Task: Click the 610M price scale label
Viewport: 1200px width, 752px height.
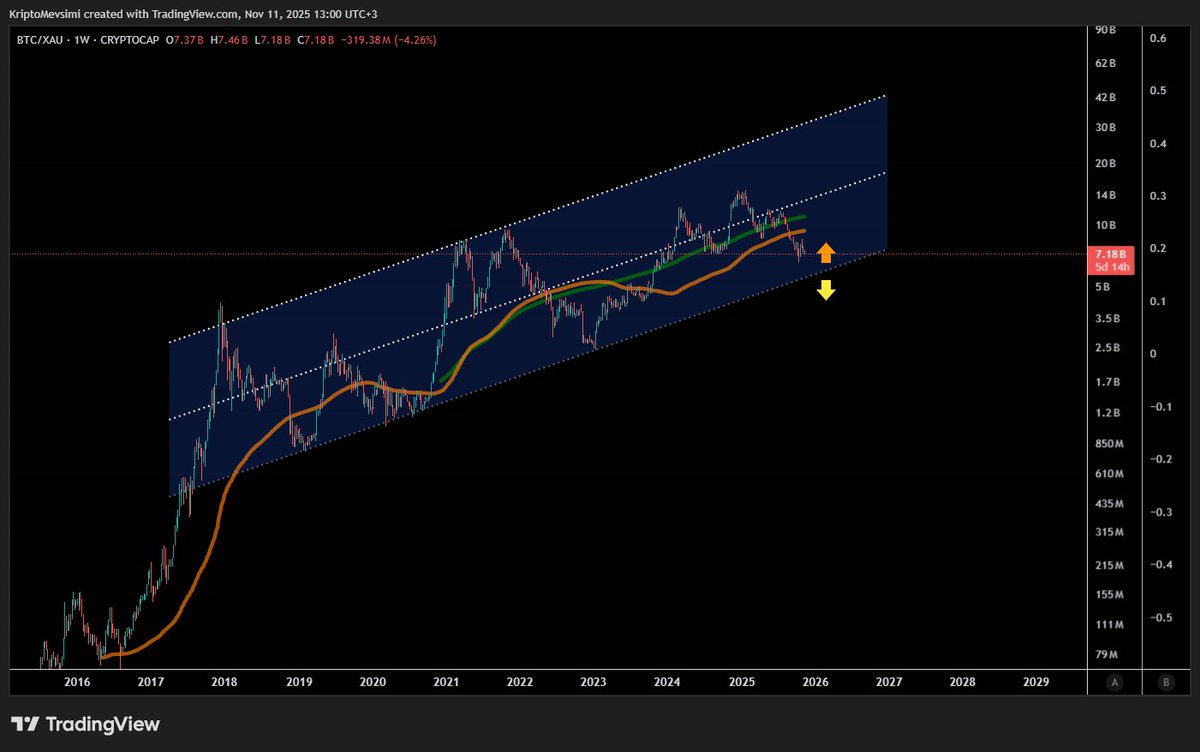Action: pyautogui.click(x=1108, y=474)
